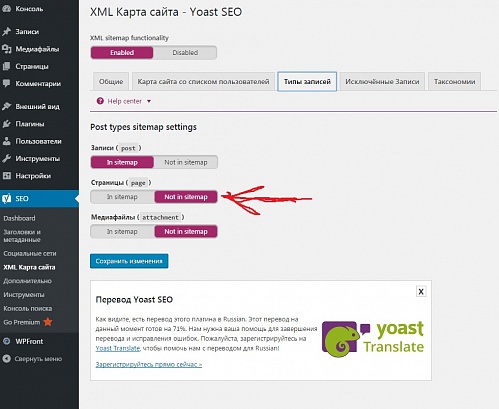Expand the Help center dropdown arrow
Screen dimensions: 499x409
tap(149, 101)
